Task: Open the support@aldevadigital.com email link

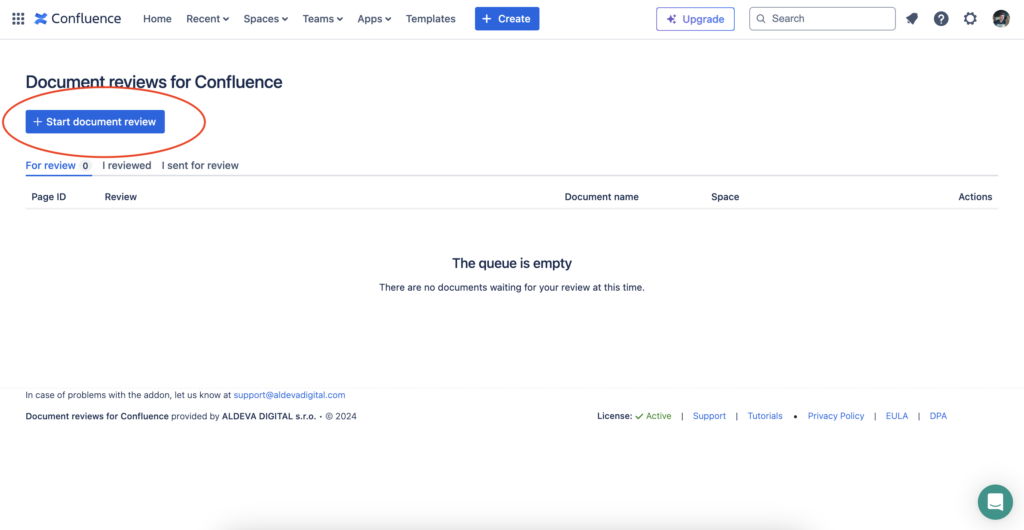Action: (289, 395)
